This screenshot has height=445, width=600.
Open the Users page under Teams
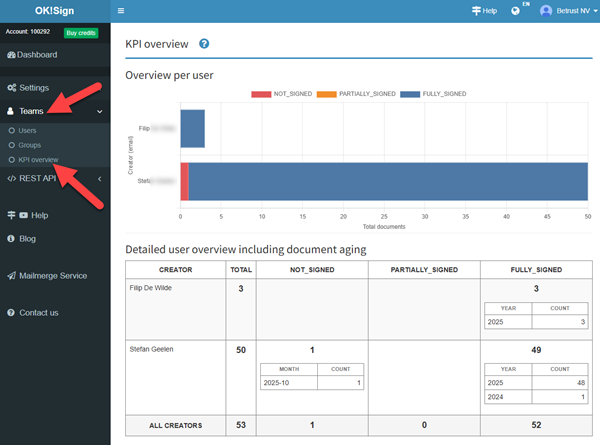27,130
